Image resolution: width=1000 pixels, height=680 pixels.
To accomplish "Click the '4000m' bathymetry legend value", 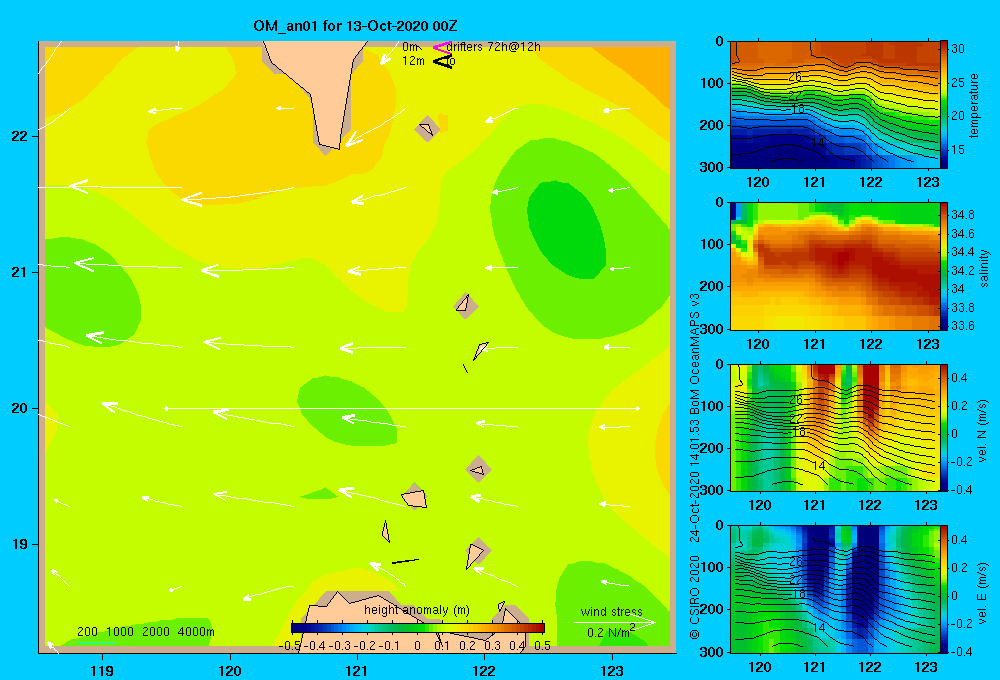I will [196, 632].
